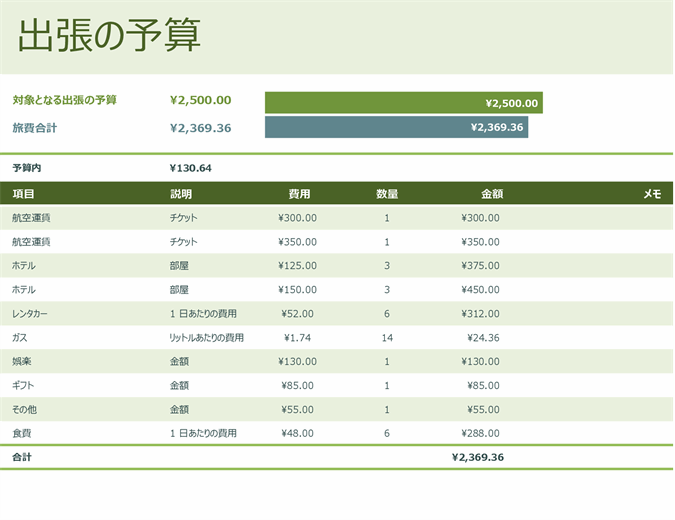Click the 出張の予算 title heading
Viewport: 675px width, 520px height.
pos(109,36)
